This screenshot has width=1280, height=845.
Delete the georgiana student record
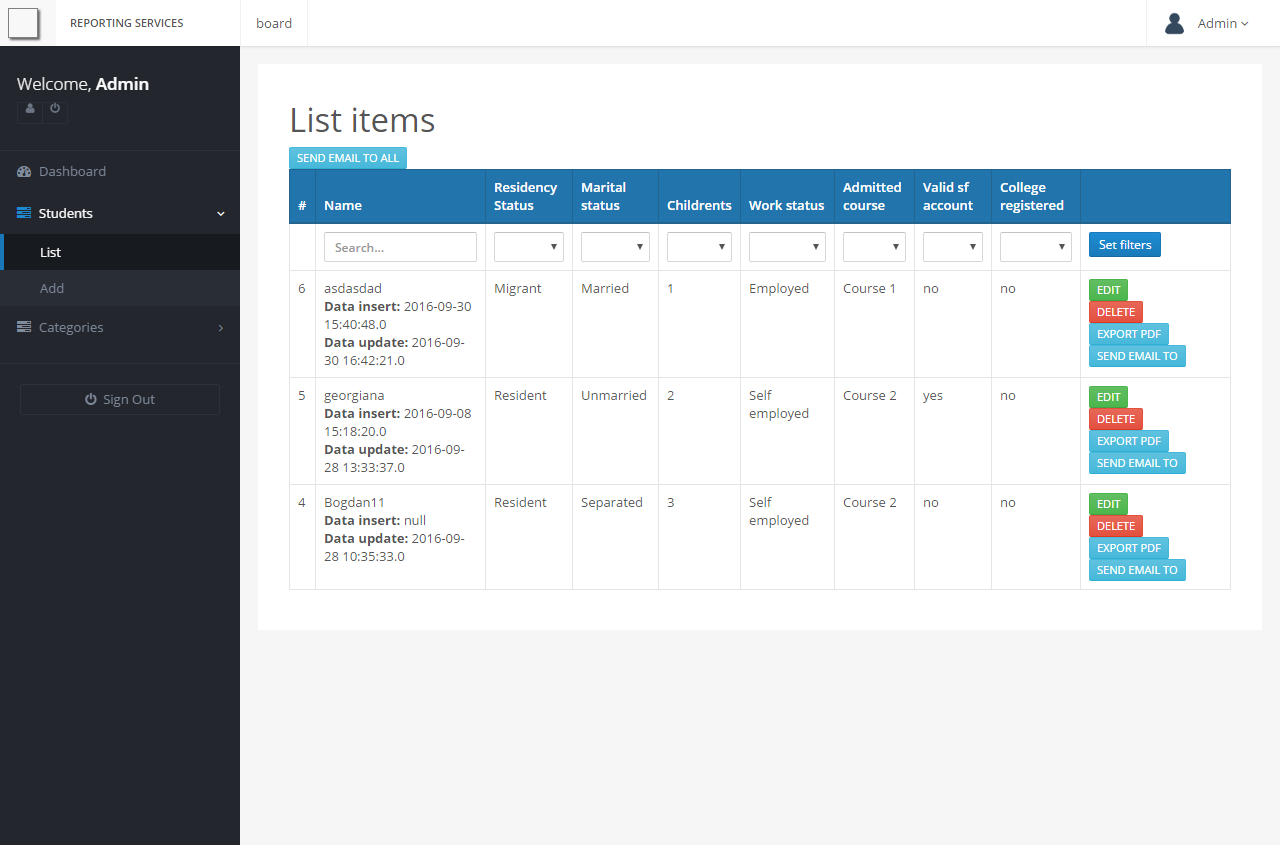1115,419
